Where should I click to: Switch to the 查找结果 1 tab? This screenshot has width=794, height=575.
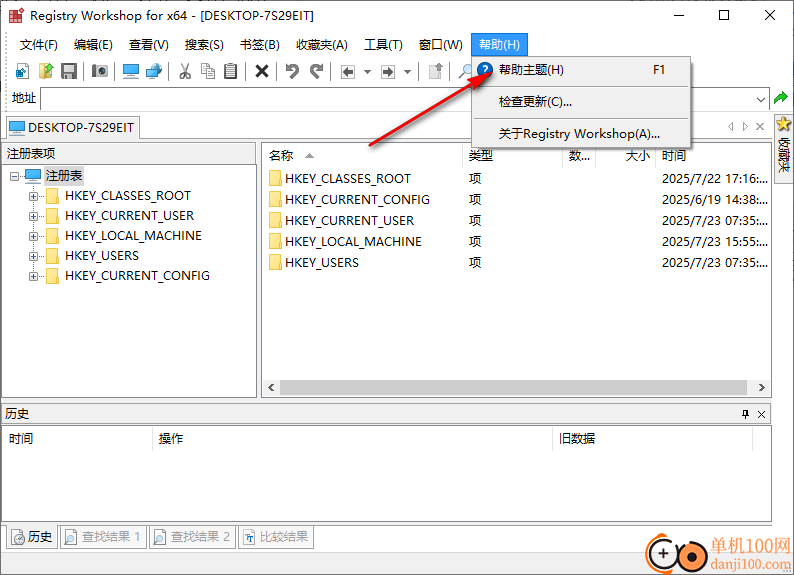point(103,537)
